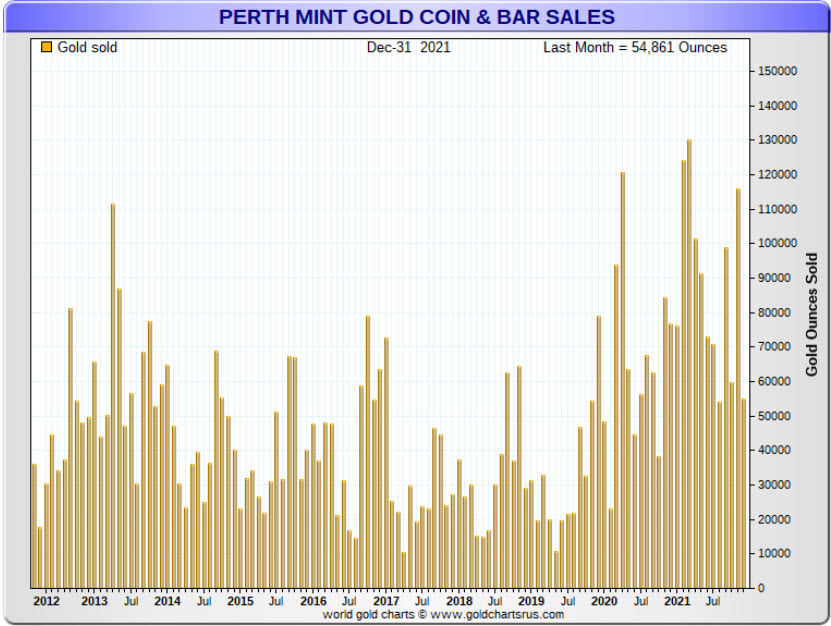Image resolution: width=831 pixels, height=626 pixels.
Task: Click the 2019 x-axis label
Action: 531,601
